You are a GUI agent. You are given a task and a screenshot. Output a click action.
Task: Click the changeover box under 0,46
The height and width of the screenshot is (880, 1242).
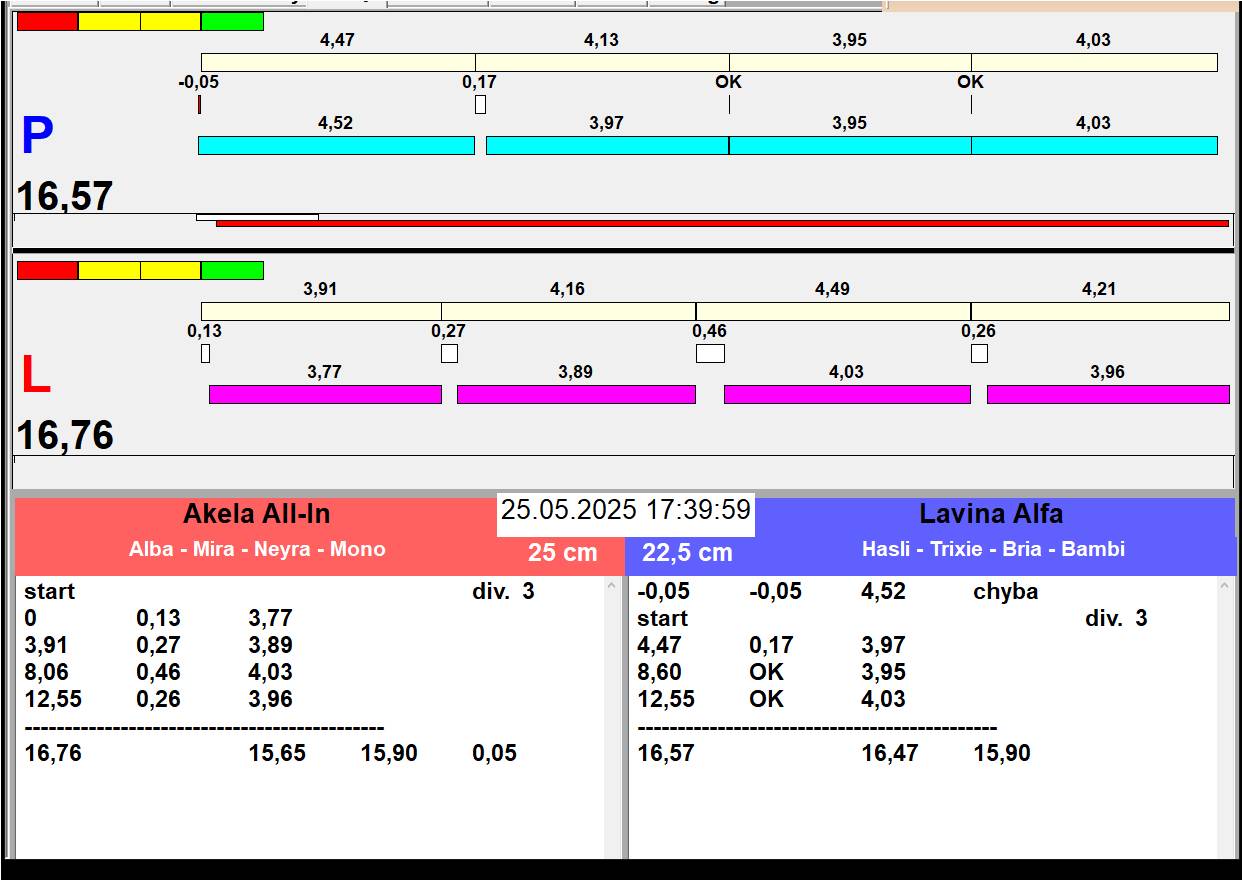point(710,353)
